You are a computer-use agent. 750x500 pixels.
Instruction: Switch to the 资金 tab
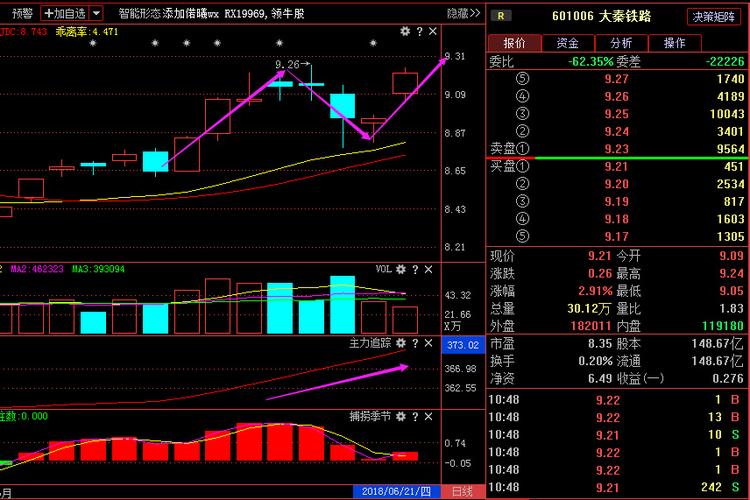tap(568, 43)
